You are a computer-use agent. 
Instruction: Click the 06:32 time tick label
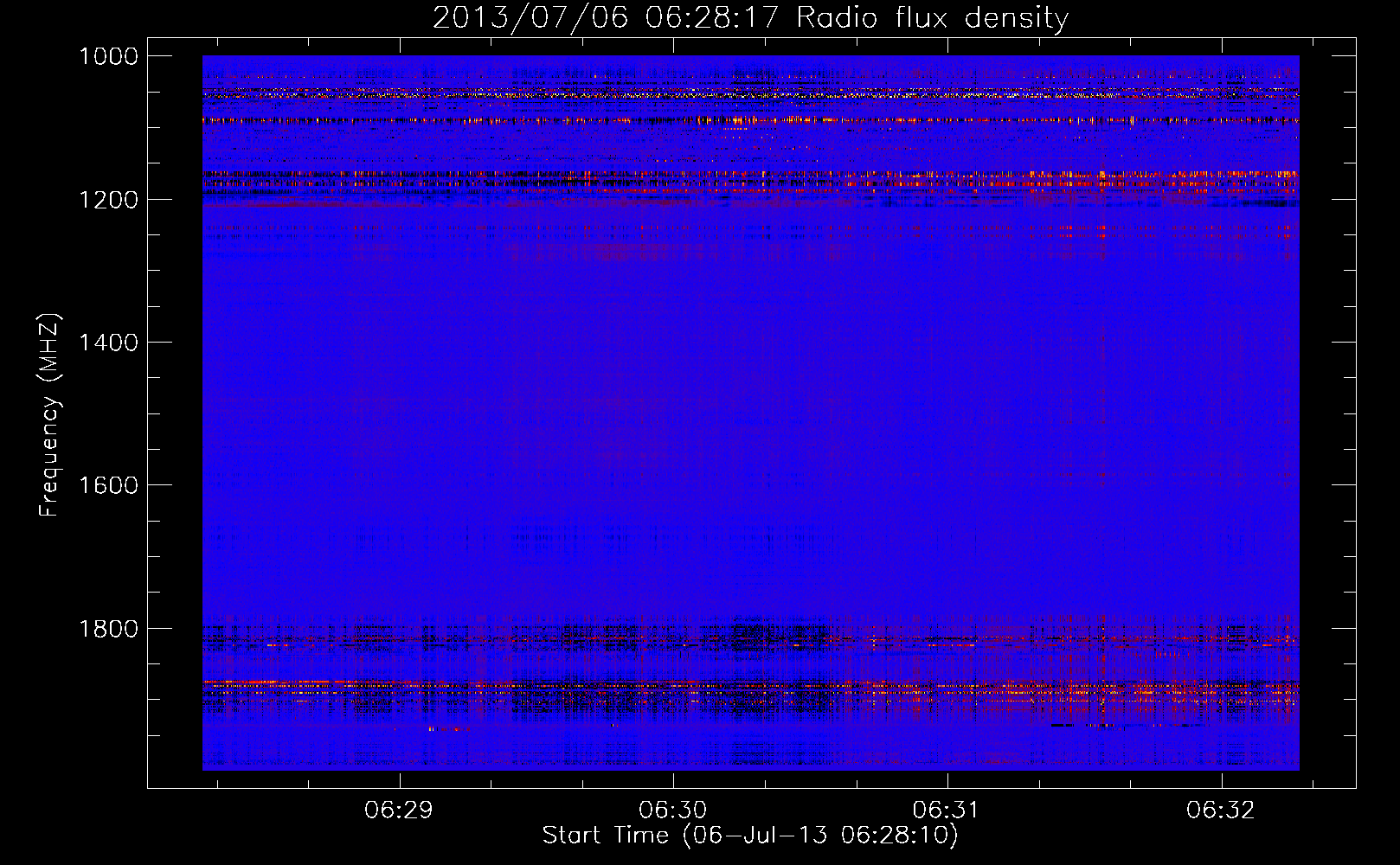click(1220, 811)
